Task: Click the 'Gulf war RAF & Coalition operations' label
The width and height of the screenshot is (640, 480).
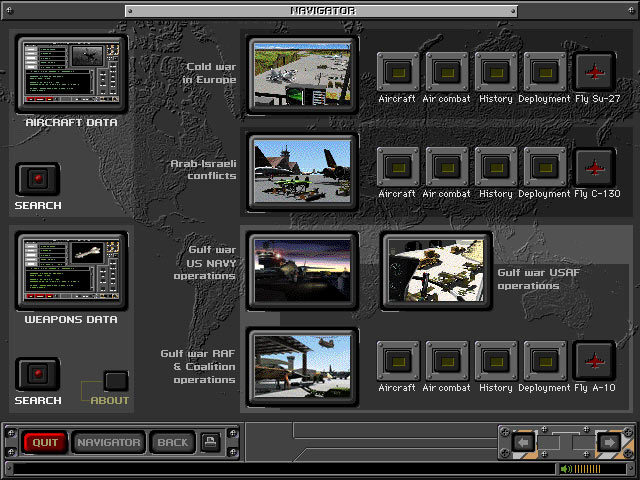Action: pyautogui.click(x=198, y=367)
